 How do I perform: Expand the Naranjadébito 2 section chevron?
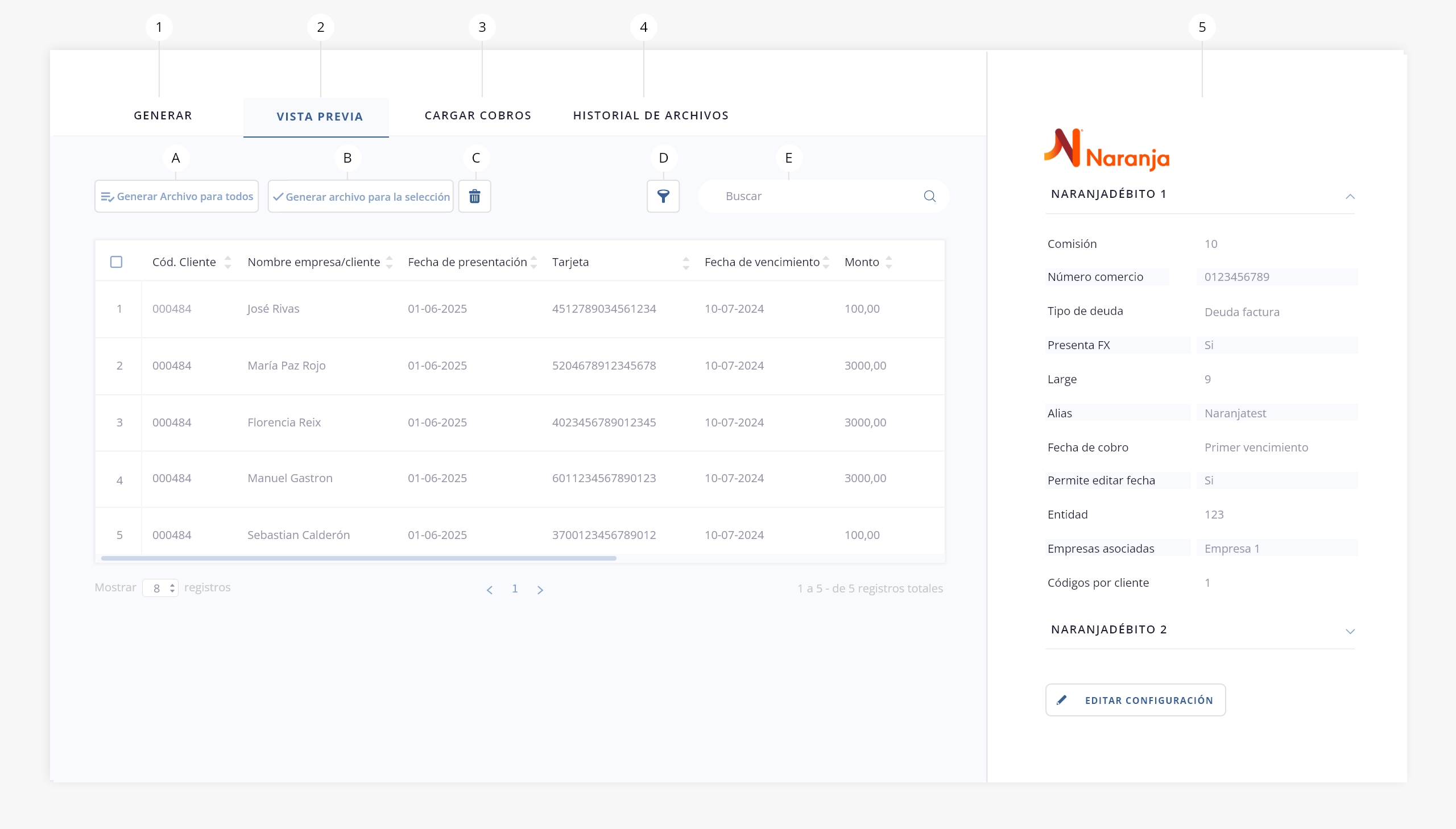tap(1350, 632)
